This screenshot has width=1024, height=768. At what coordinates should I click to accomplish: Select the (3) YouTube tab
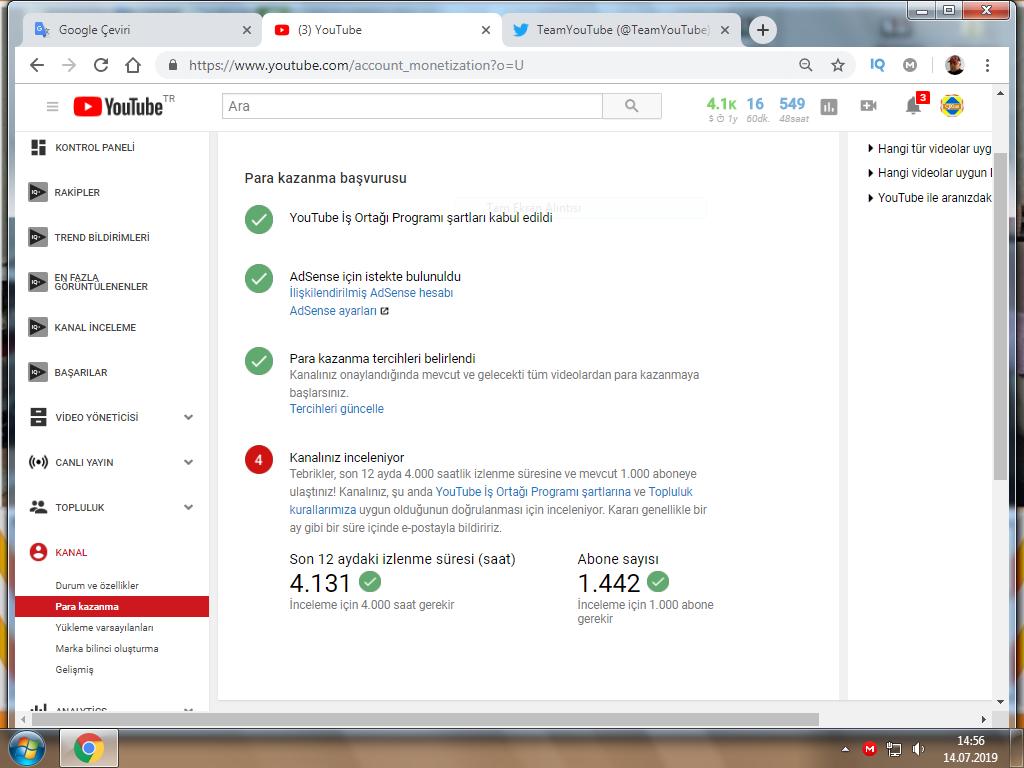(382, 30)
